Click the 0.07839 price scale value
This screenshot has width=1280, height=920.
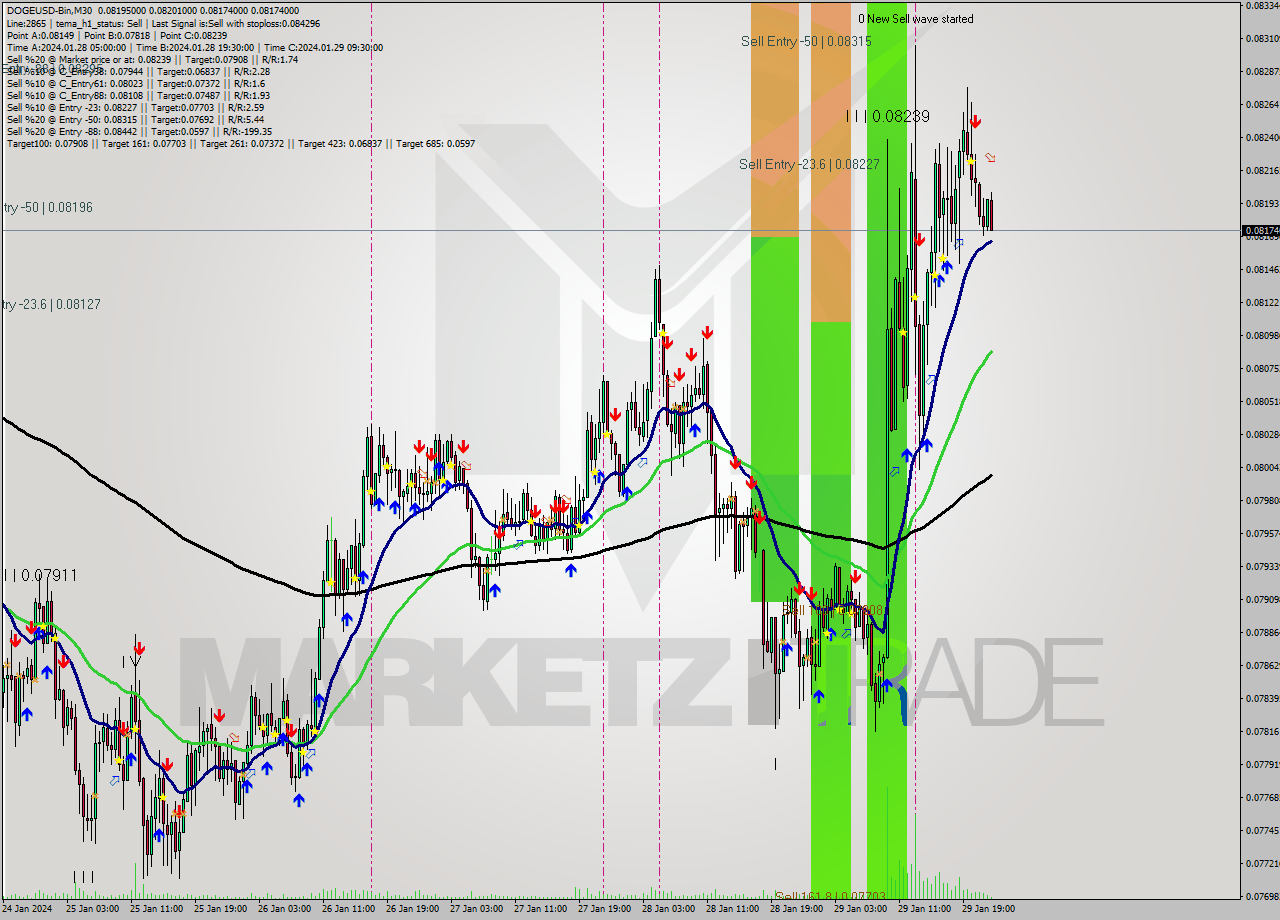tap(1261, 698)
